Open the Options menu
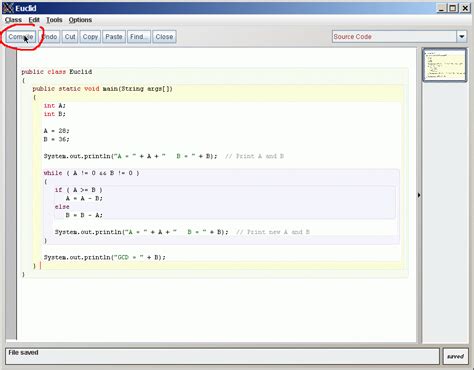The image size is (474, 370). tap(80, 20)
